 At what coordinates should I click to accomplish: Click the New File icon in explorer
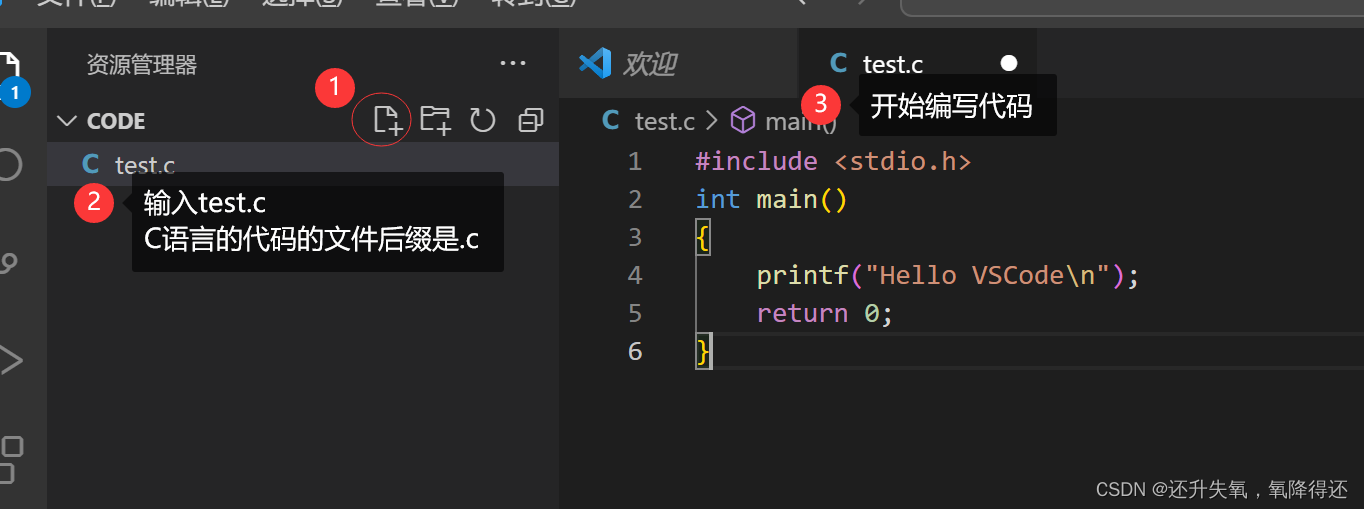point(386,121)
